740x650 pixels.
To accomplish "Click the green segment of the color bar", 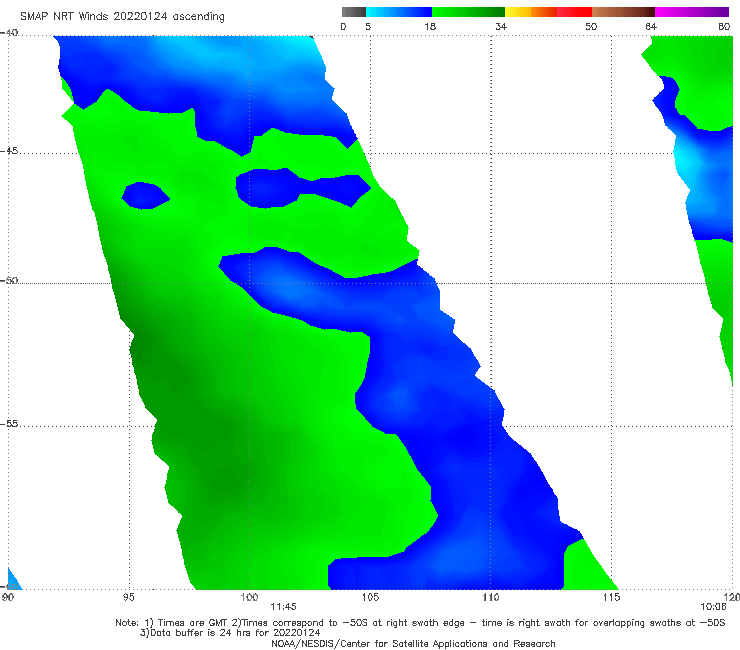I will point(468,12).
